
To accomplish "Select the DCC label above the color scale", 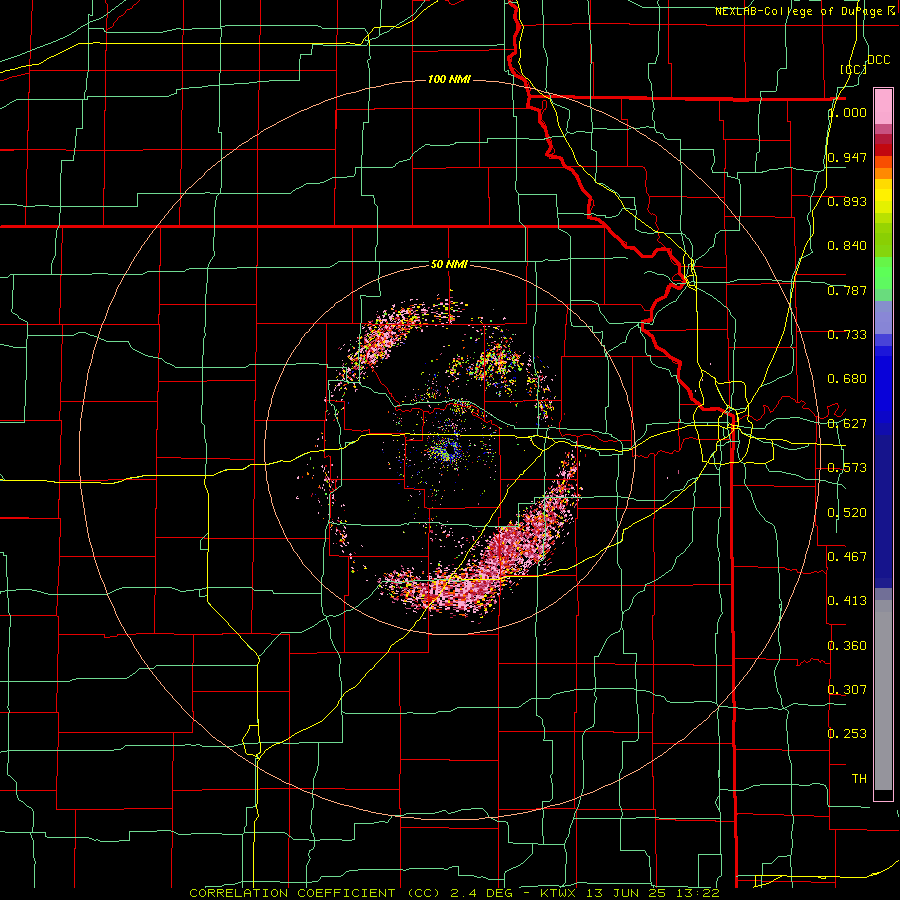I will point(878,60).
